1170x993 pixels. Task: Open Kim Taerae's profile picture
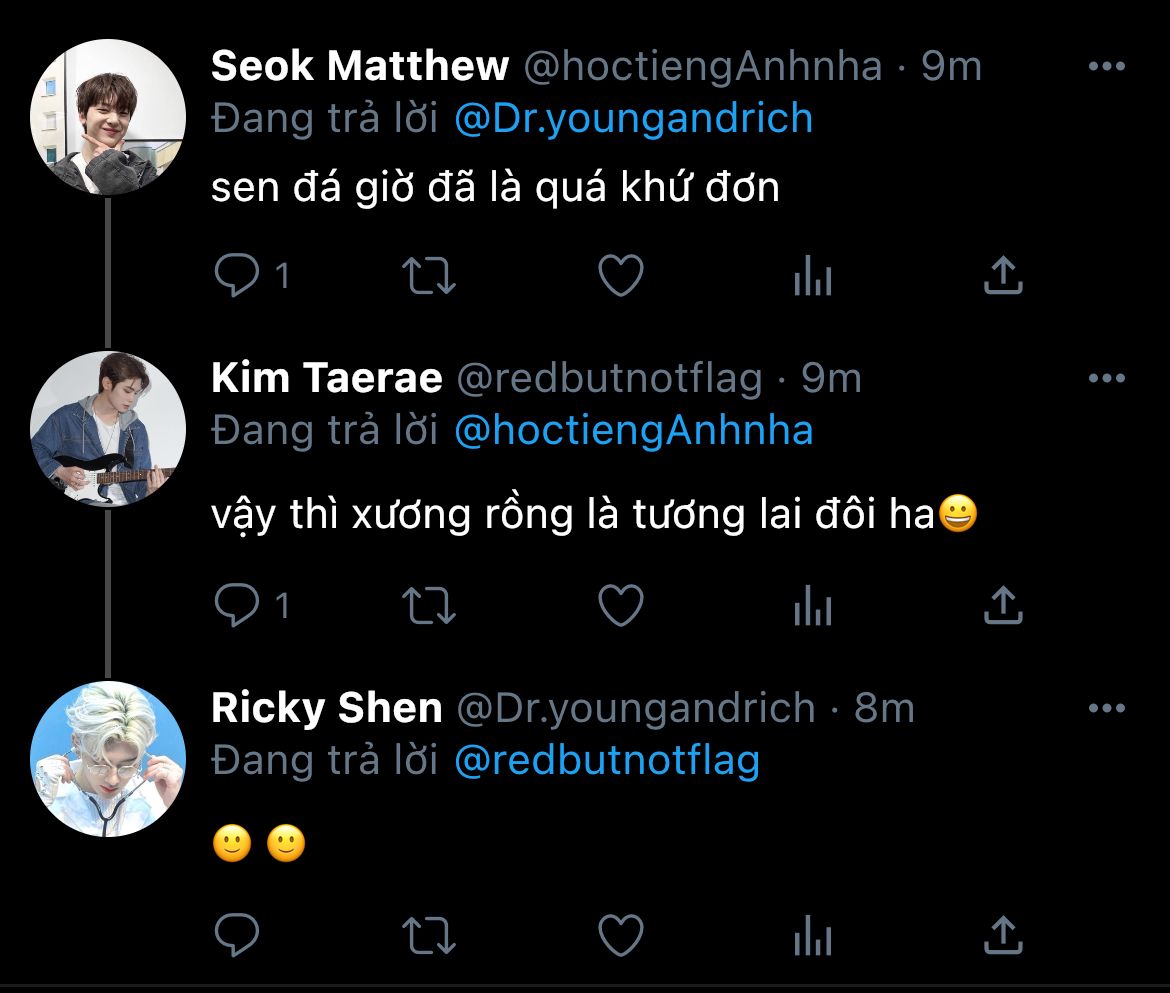tap(108, 428)
